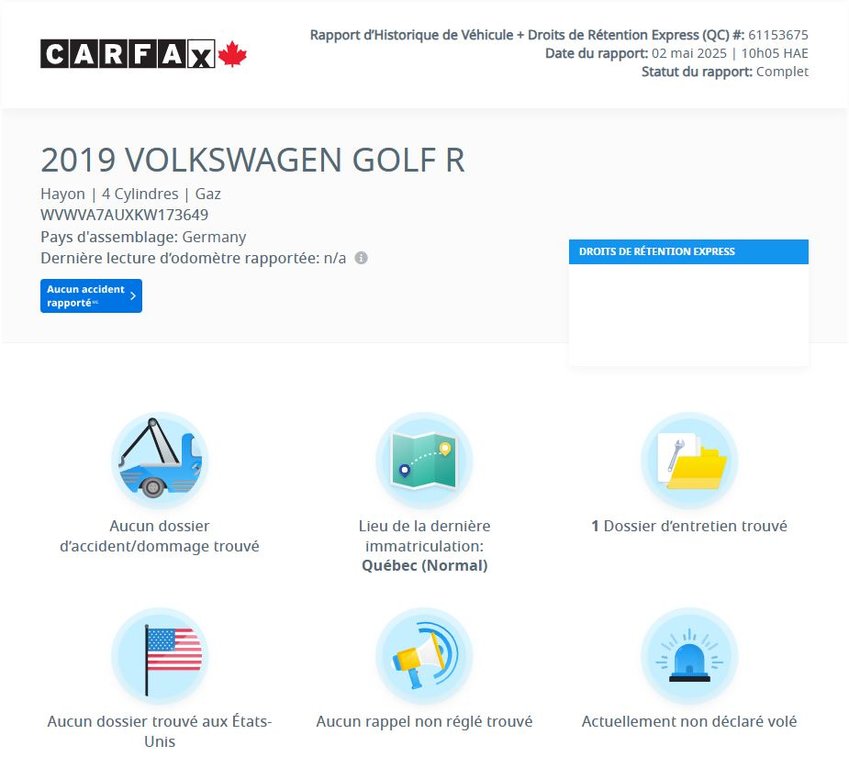Click the 'Québec (Normal)' bold text
The width and height of the screenshot is (849, 768).
point(424,566)
